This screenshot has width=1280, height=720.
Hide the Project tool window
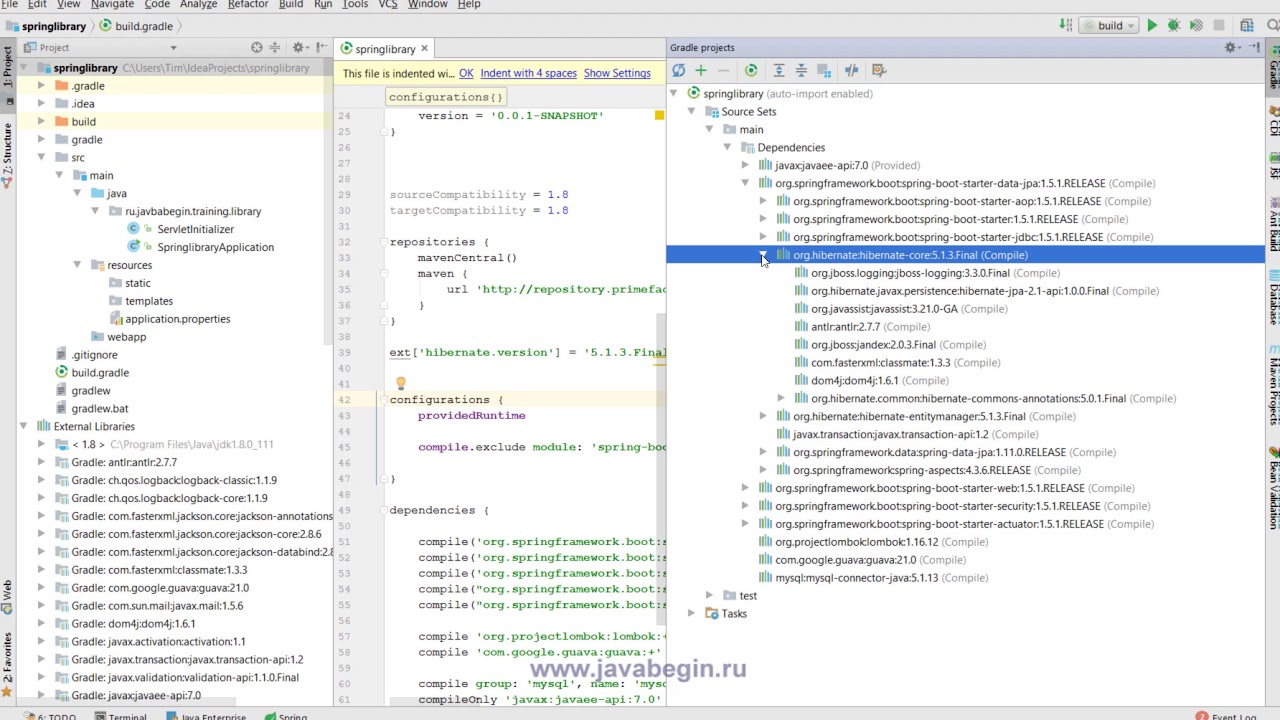coord(321,47)
